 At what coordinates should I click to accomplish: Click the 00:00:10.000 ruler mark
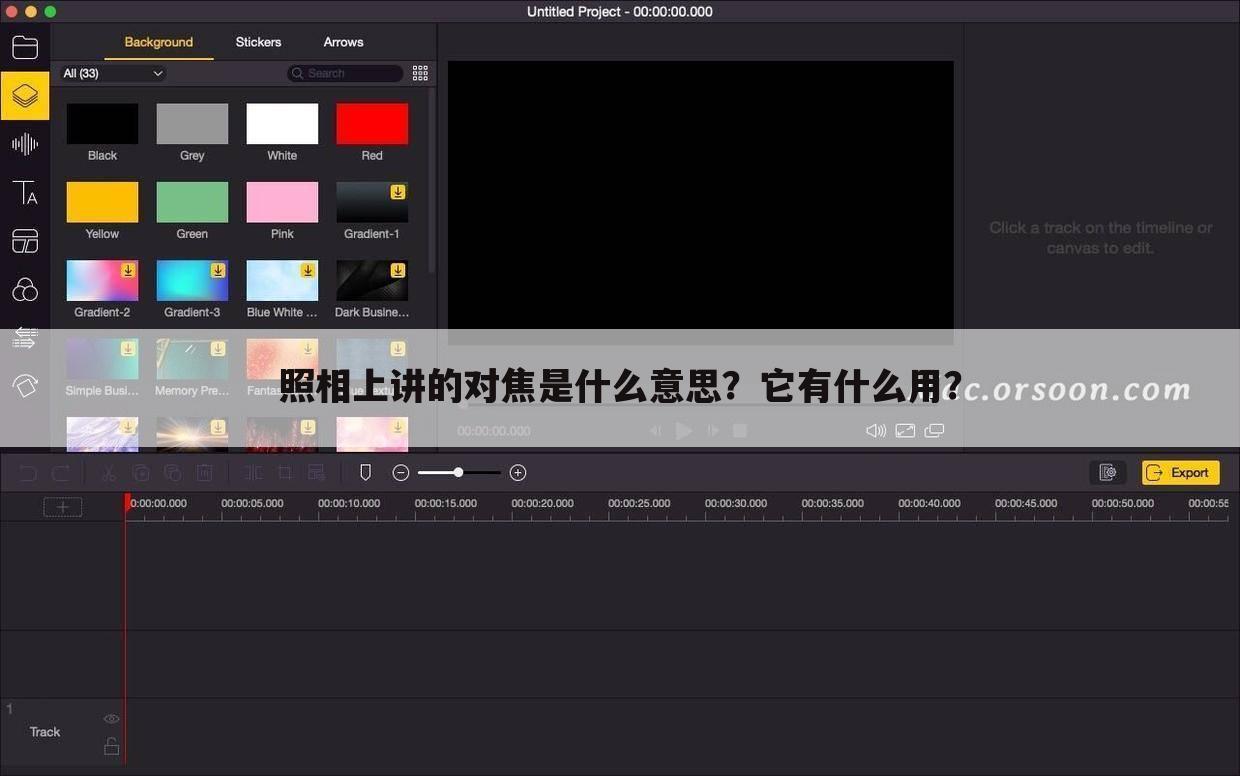click(349, 503)
